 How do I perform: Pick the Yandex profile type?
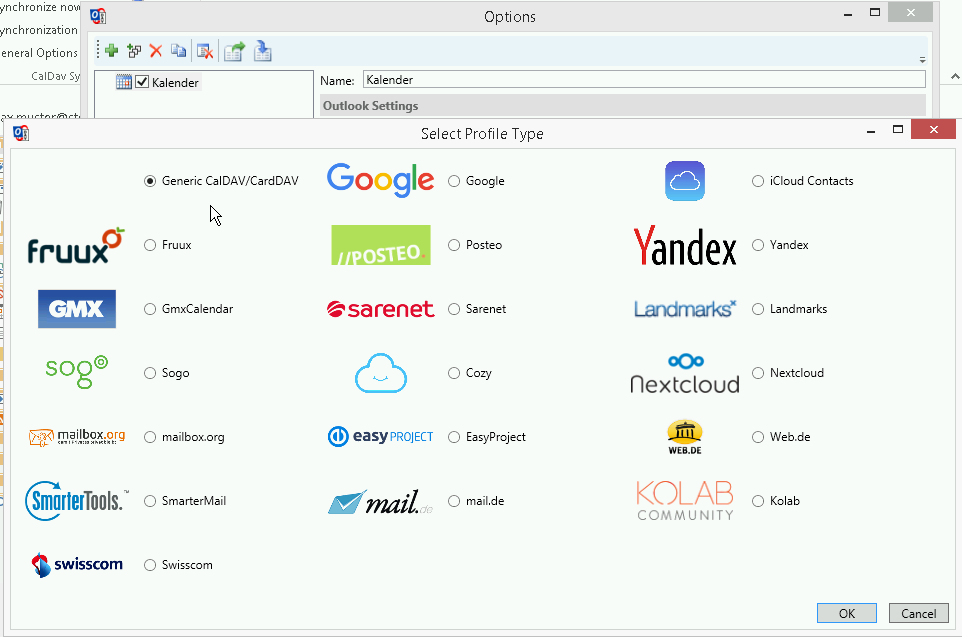758,245
